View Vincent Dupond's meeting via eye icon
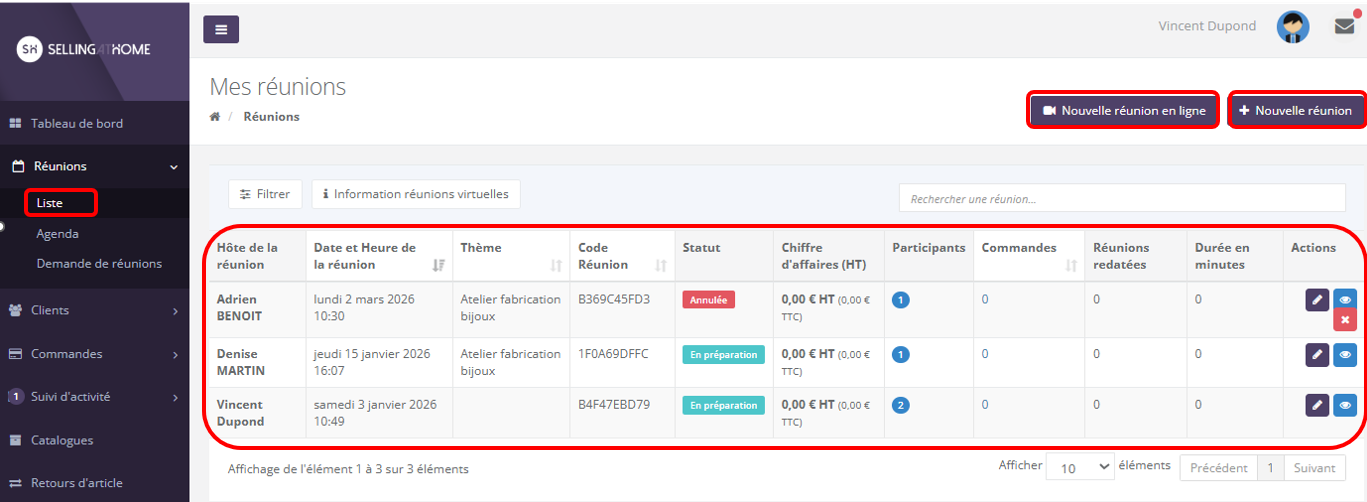Screen dimensions: 1367x502 pos(1344,404)
